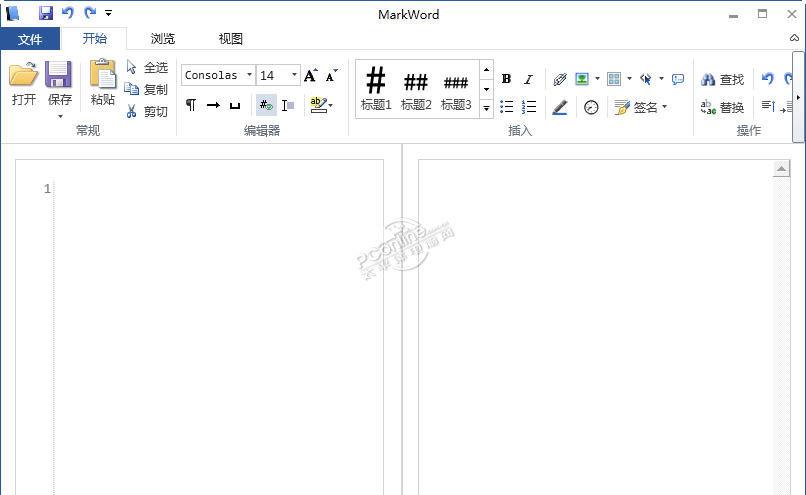Click the MarkWord app icon in title bar

pyautogui.click(x=12, y=13)
